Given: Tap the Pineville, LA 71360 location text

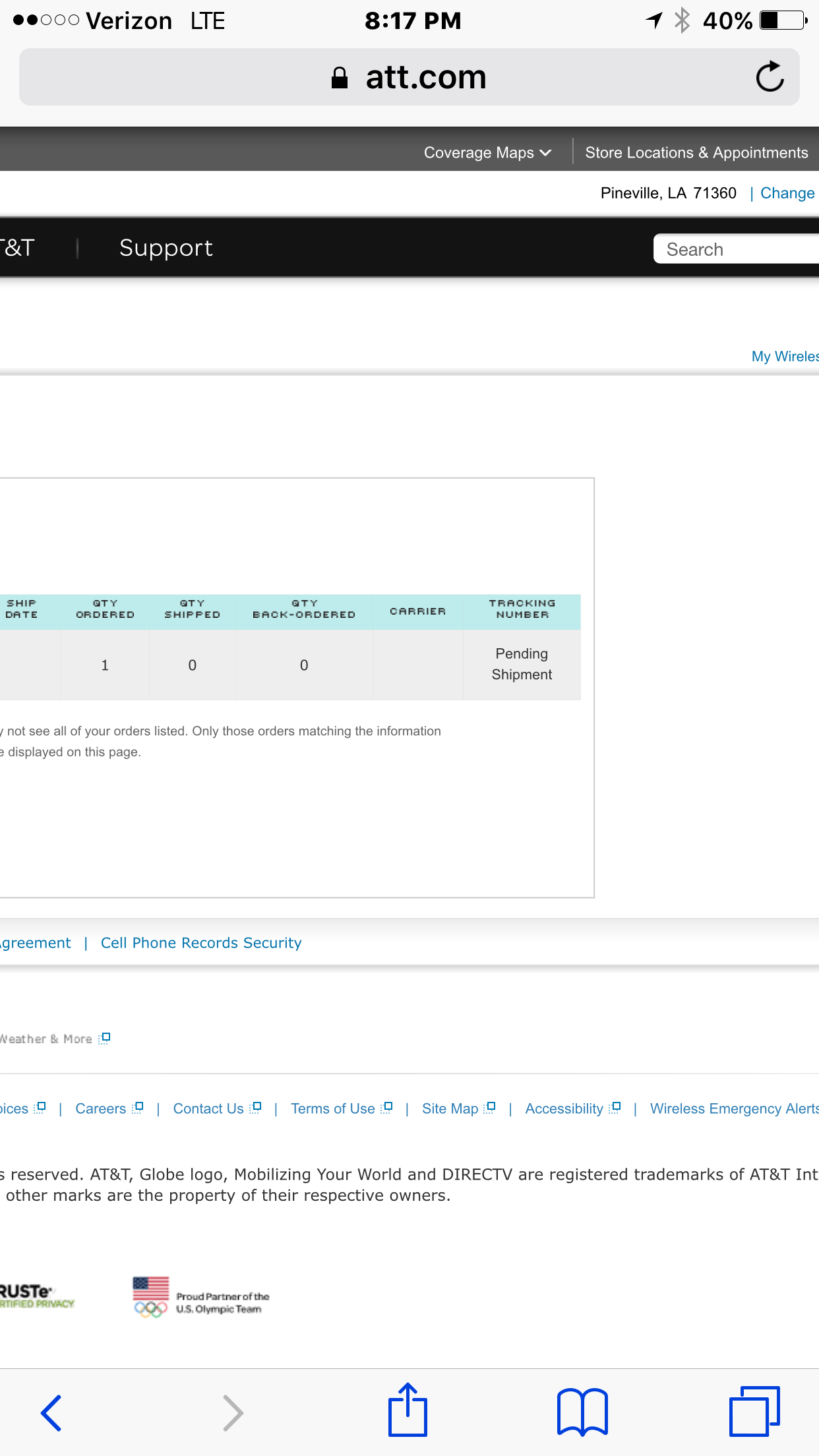Looking at the screenshot, I should [668, 193].
